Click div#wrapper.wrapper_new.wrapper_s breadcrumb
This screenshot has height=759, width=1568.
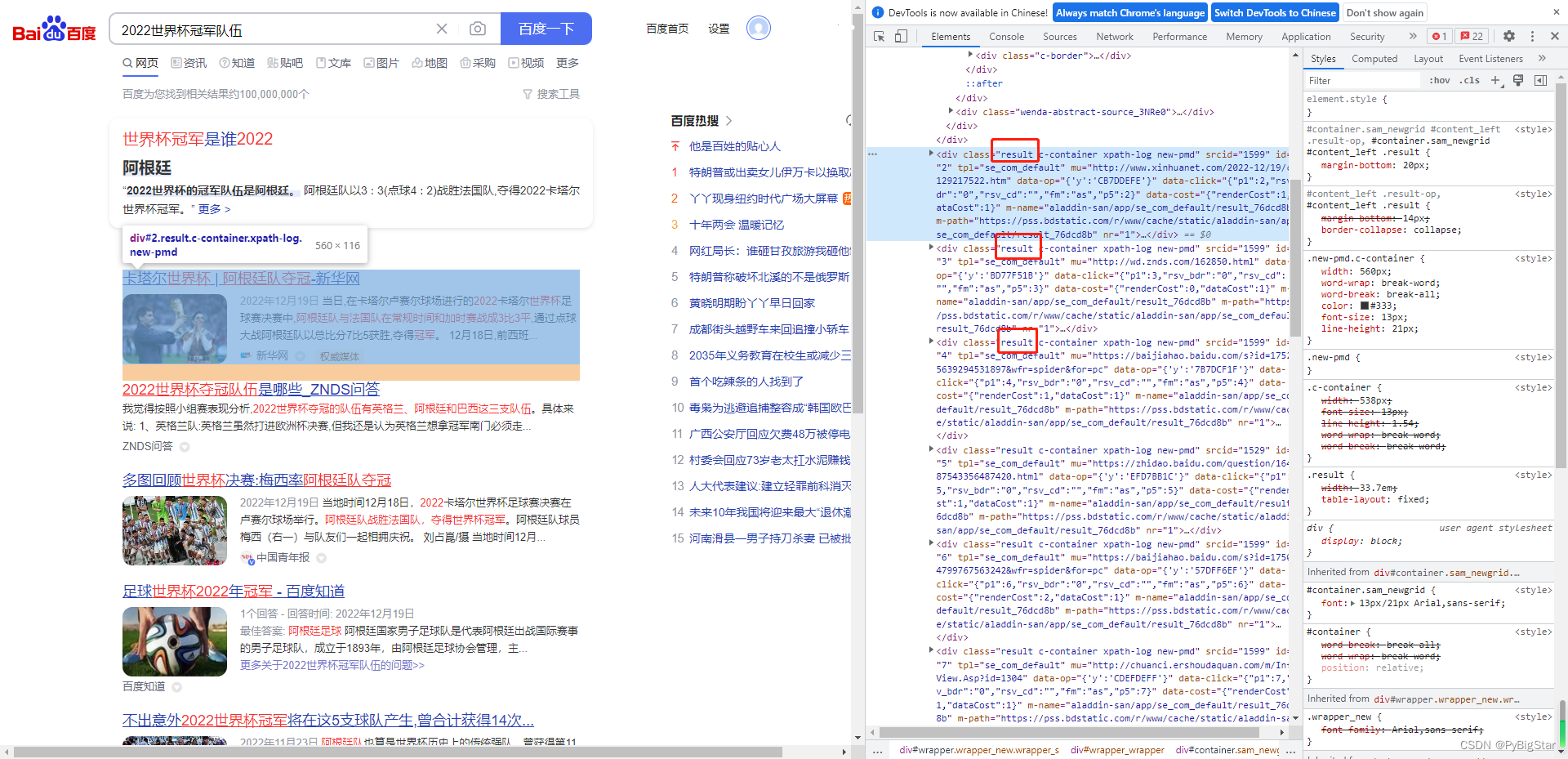[x=979, y=749]
